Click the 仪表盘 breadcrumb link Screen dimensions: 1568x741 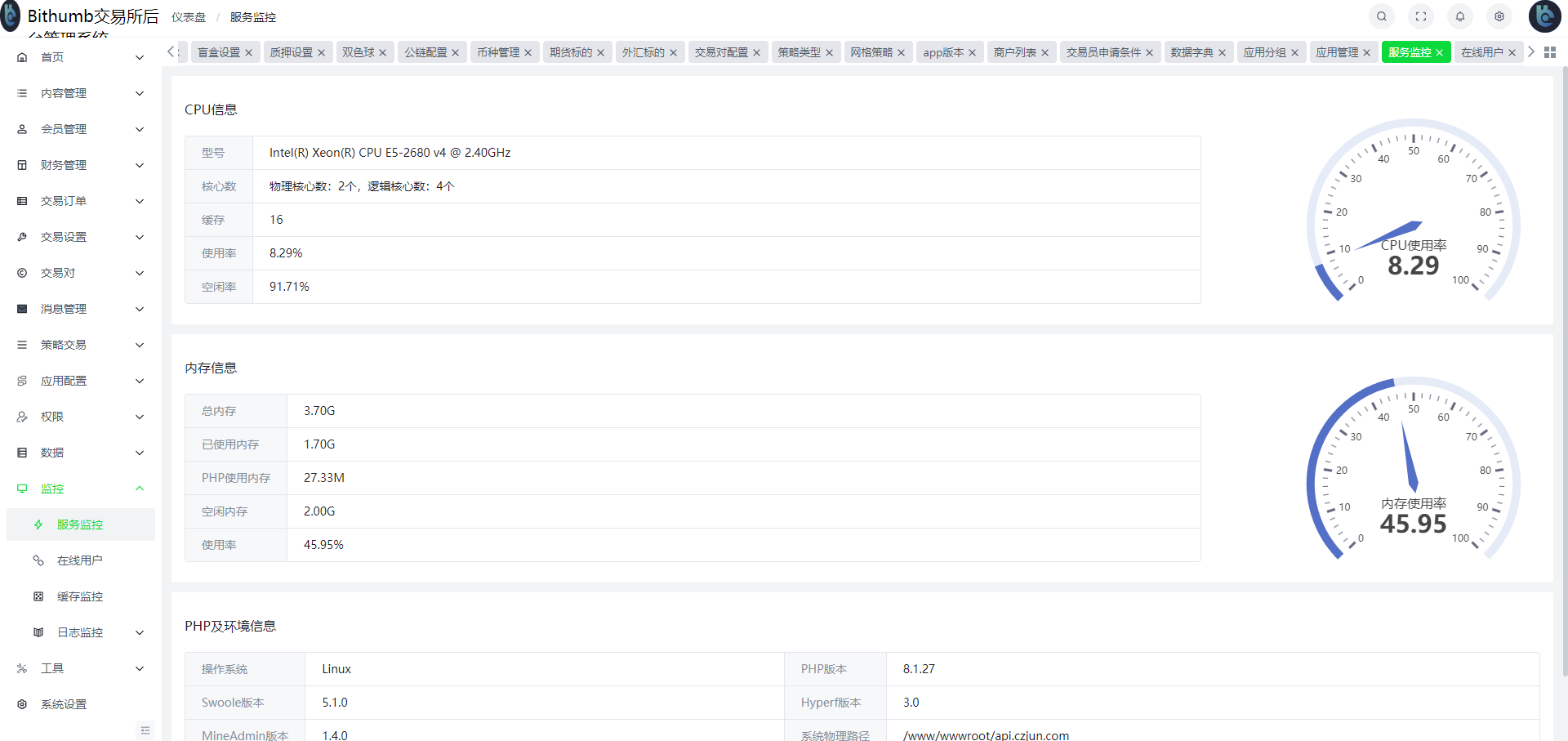[189, 17]
